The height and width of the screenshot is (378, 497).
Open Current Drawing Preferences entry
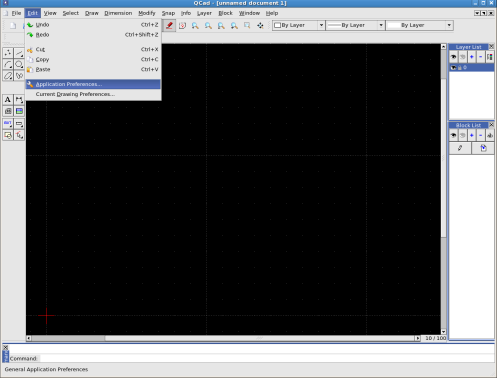[x=93, y=94]
